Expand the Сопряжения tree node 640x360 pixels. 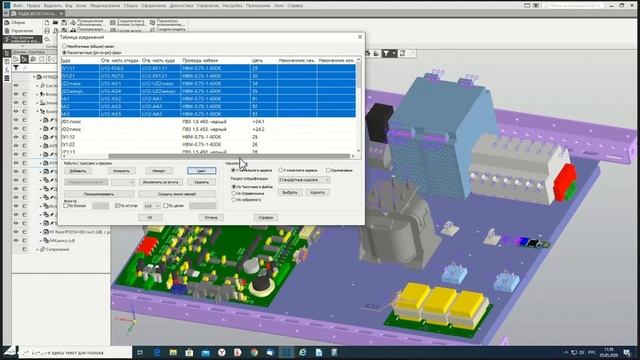coord(37,249)
